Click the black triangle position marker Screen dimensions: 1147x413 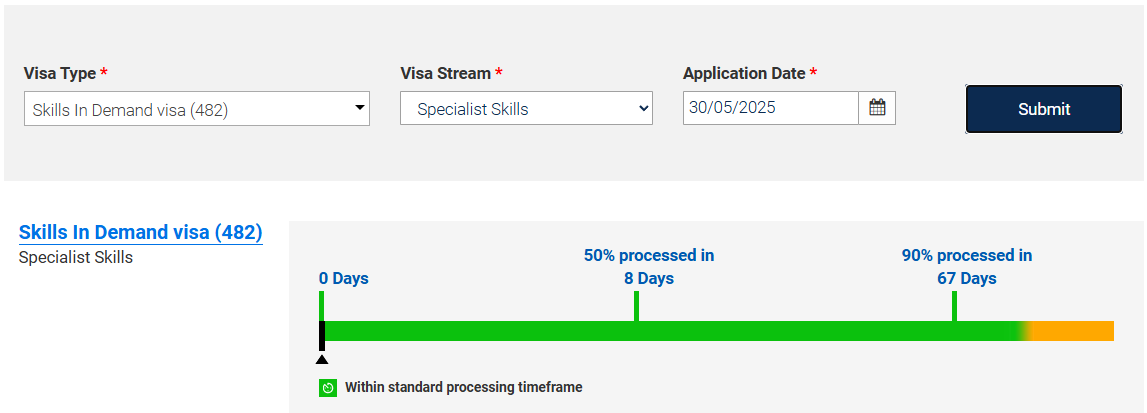pyautogui.click(x=321, y=359)
